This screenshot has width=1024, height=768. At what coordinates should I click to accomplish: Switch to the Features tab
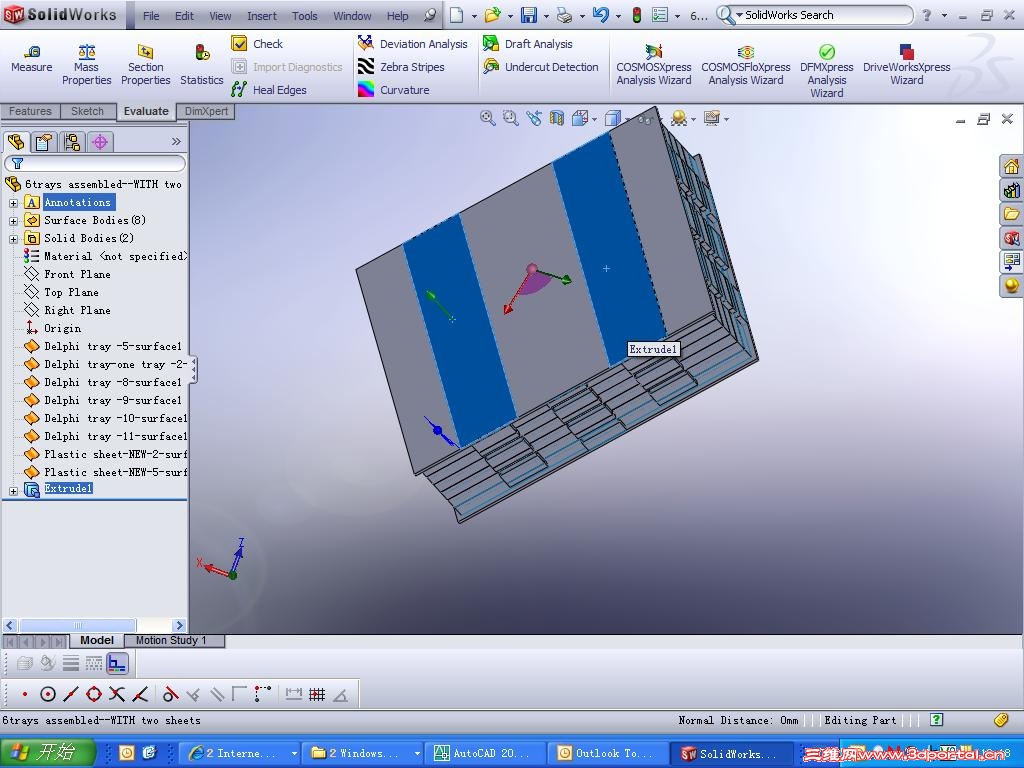[30, 111]
